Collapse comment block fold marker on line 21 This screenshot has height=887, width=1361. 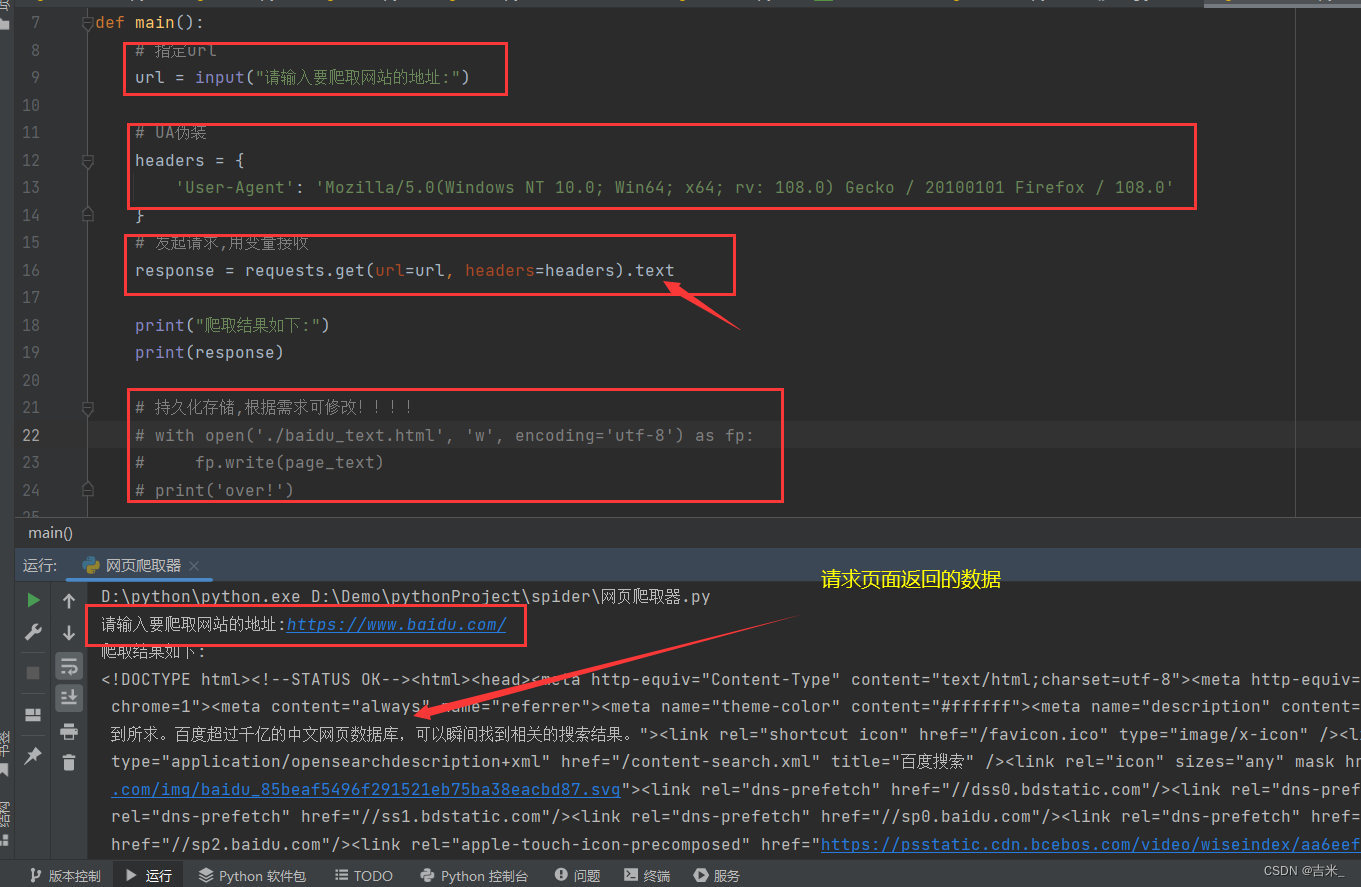(x=88, y=408)
